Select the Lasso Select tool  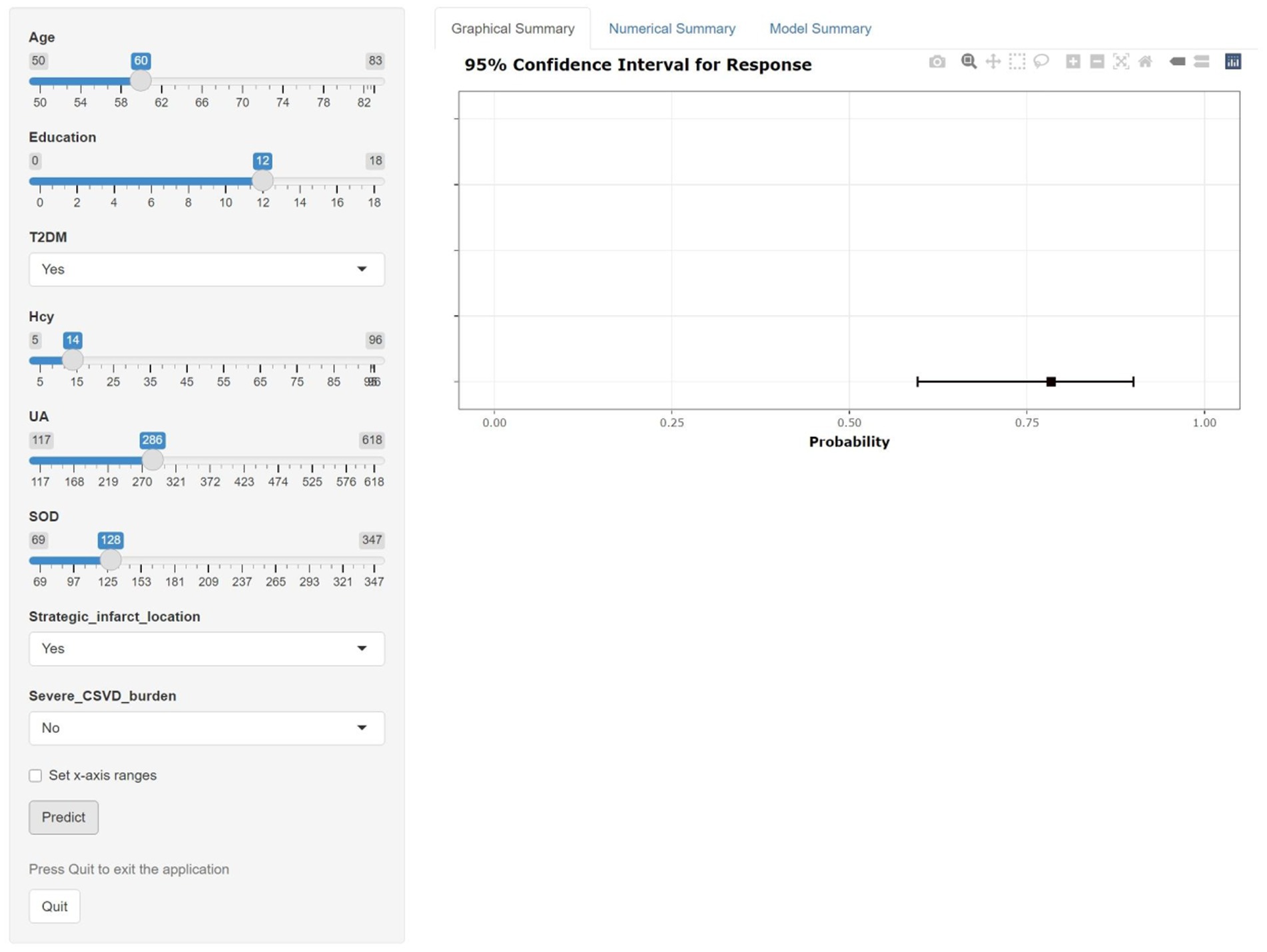point(1041,62)
